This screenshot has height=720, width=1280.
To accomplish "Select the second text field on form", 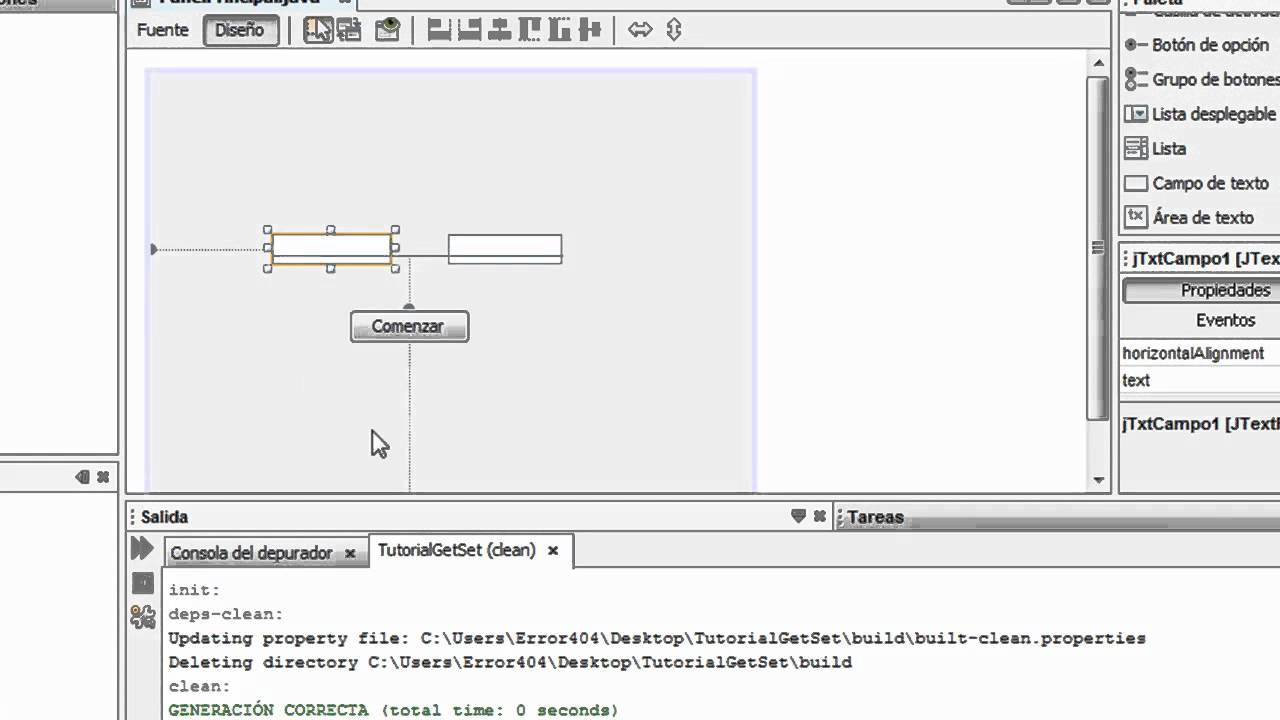I will pyautogui.click(x=505, y=249).
